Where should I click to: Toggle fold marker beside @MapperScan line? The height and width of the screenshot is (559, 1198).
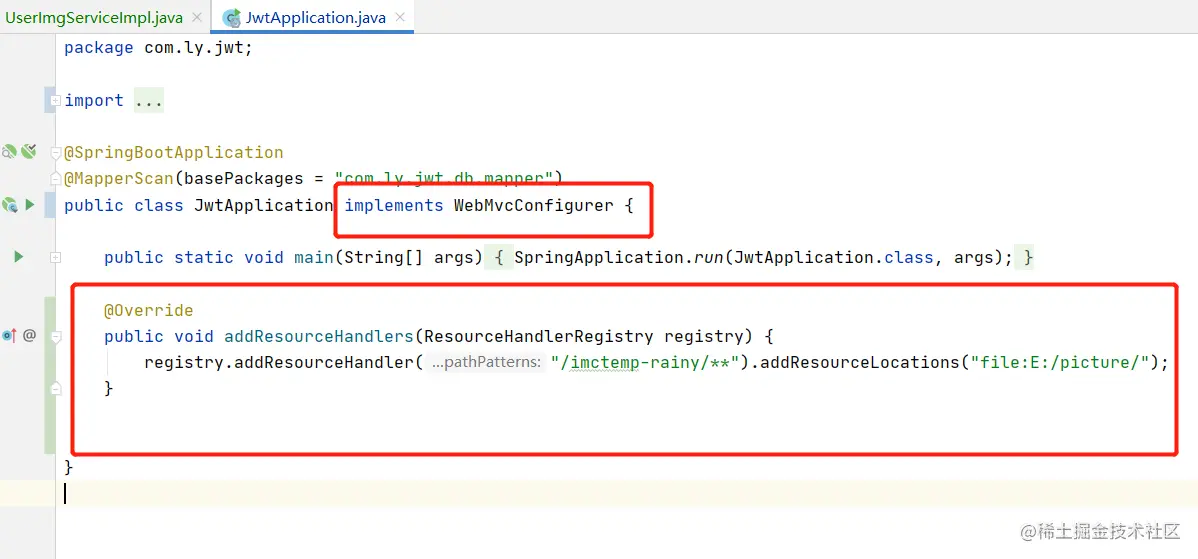tap(55, 179)
